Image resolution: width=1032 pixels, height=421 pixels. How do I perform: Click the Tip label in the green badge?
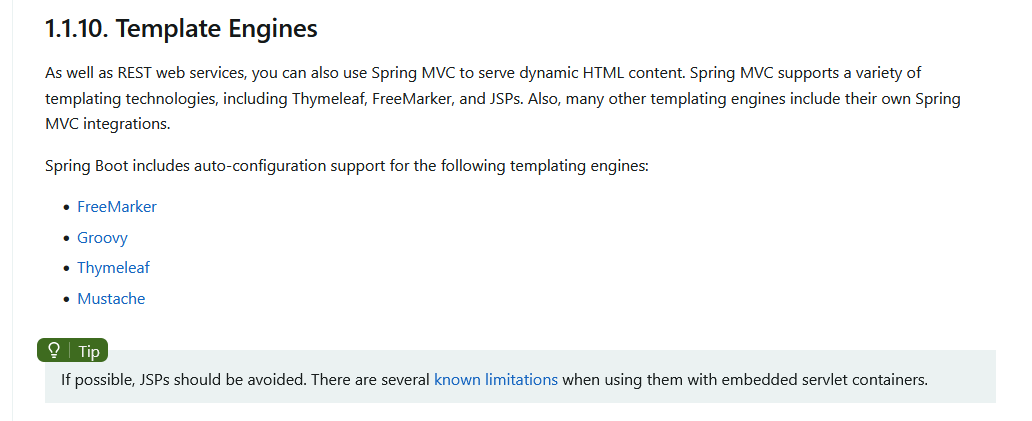pyautogui.click(x=89, y=351)
